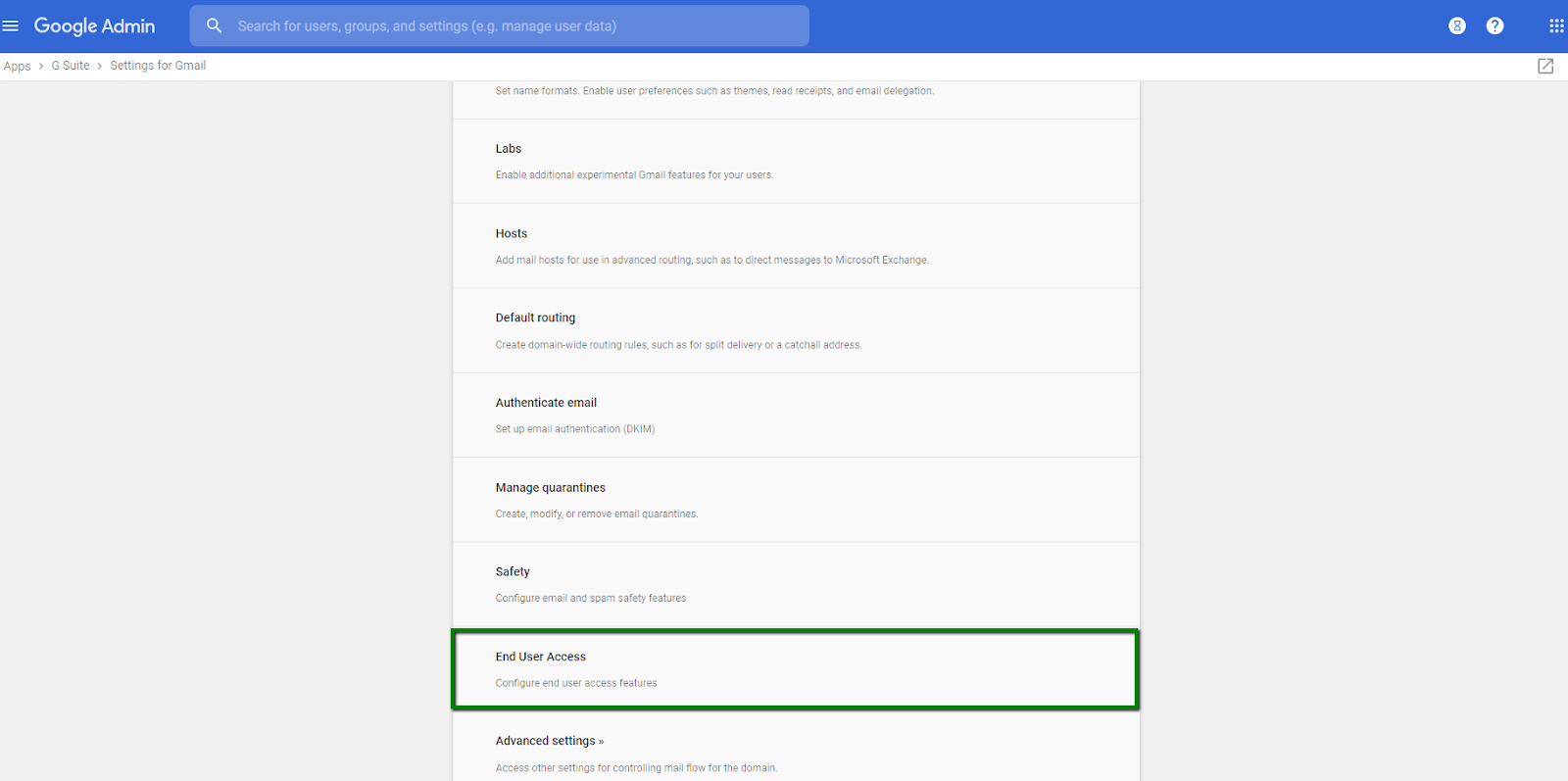The width and height of the screenshot is (1568, 781).
Task: Click 'Enable additional experimental Gmail features' text
Action: point(634,175)
